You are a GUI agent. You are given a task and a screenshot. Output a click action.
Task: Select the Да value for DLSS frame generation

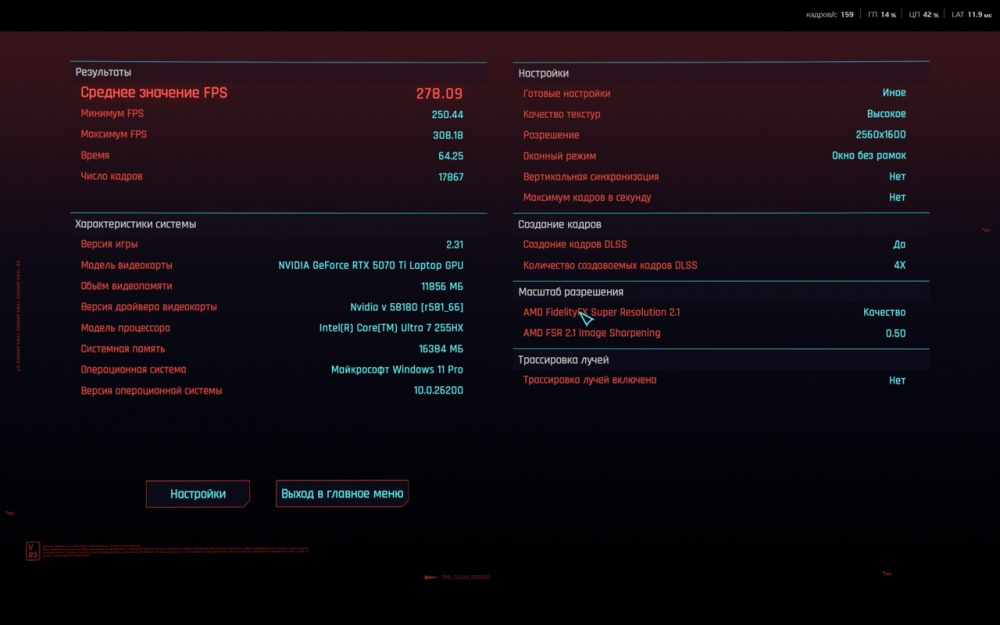899,245
